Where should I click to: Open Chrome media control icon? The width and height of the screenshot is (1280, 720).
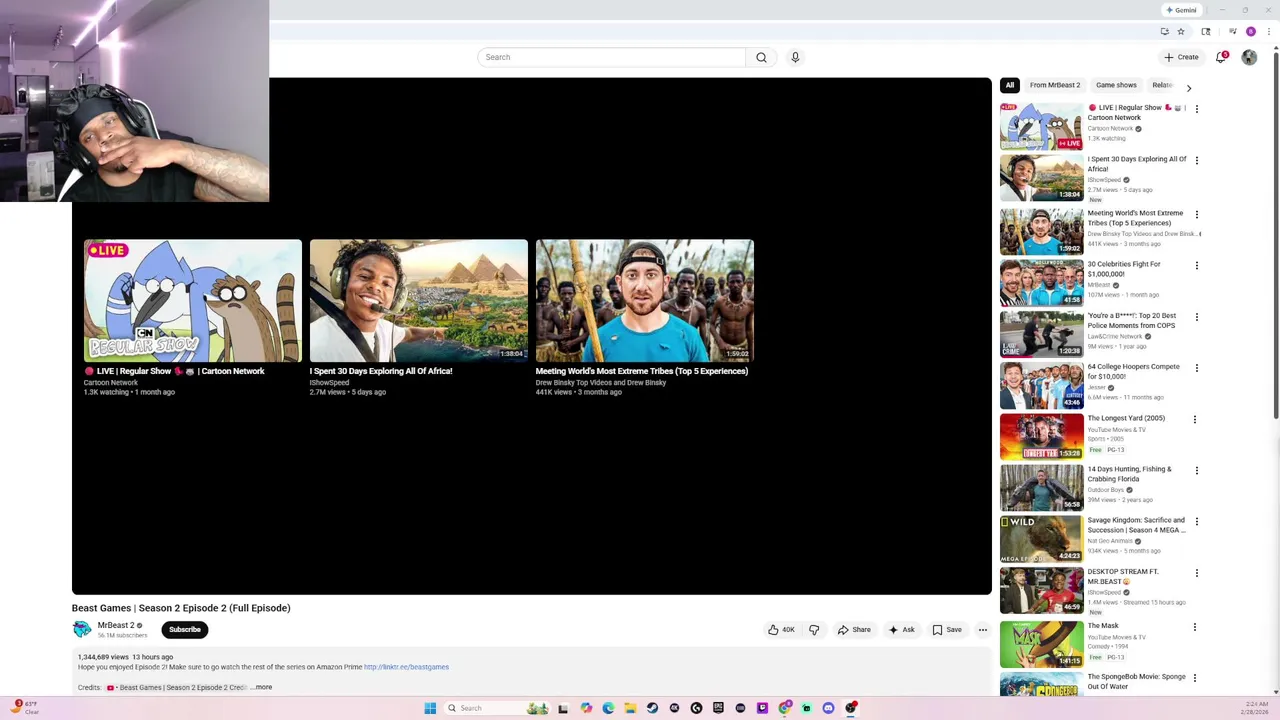coord(1233,31)
